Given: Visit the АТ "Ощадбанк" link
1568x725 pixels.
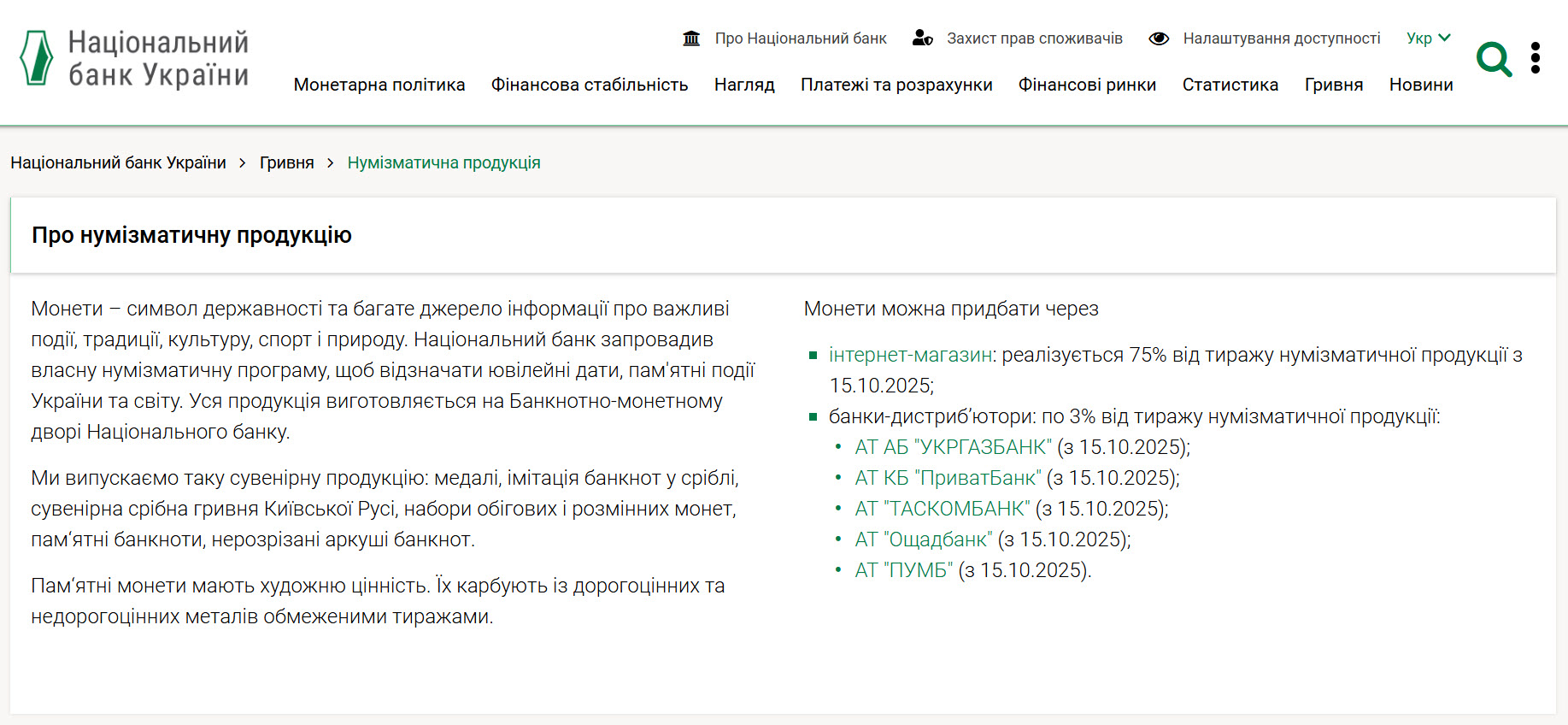Looking at the screenshot, I should point(924,539).
